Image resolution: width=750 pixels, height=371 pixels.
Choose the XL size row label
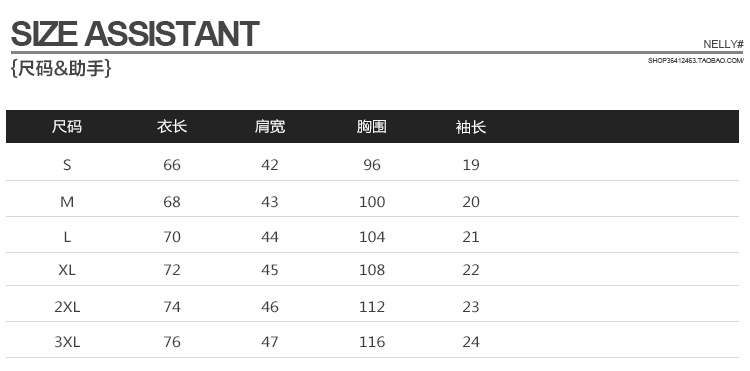pos(67,270)
